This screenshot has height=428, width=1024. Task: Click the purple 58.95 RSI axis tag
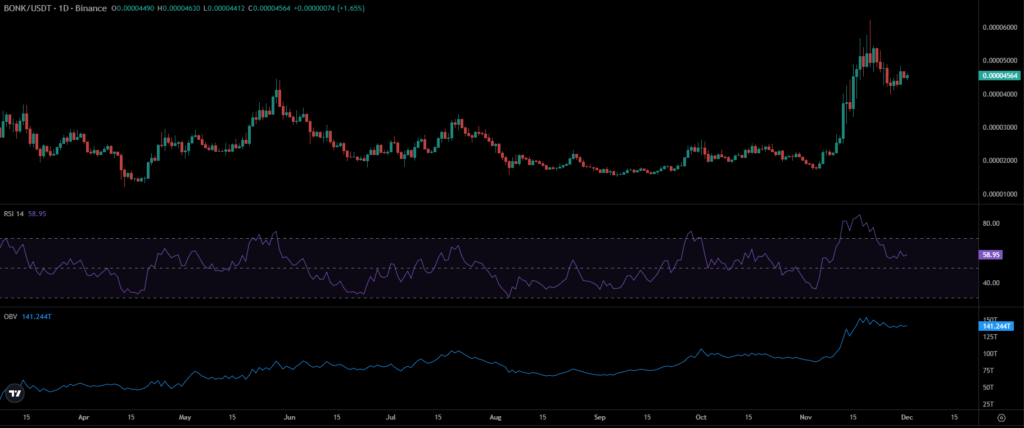(x=993, y=255)
